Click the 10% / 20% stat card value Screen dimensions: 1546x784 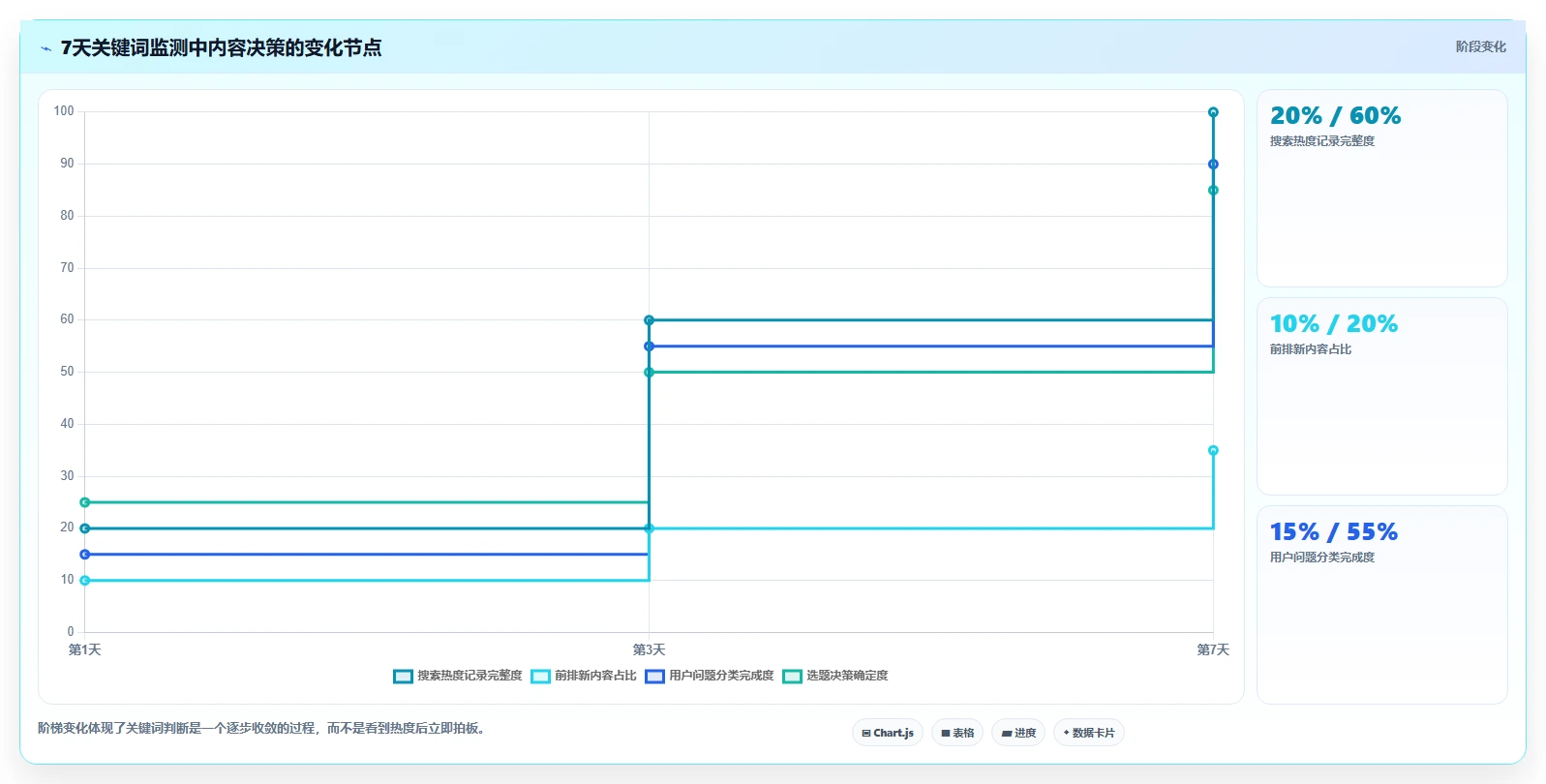tap(1333, 324)
